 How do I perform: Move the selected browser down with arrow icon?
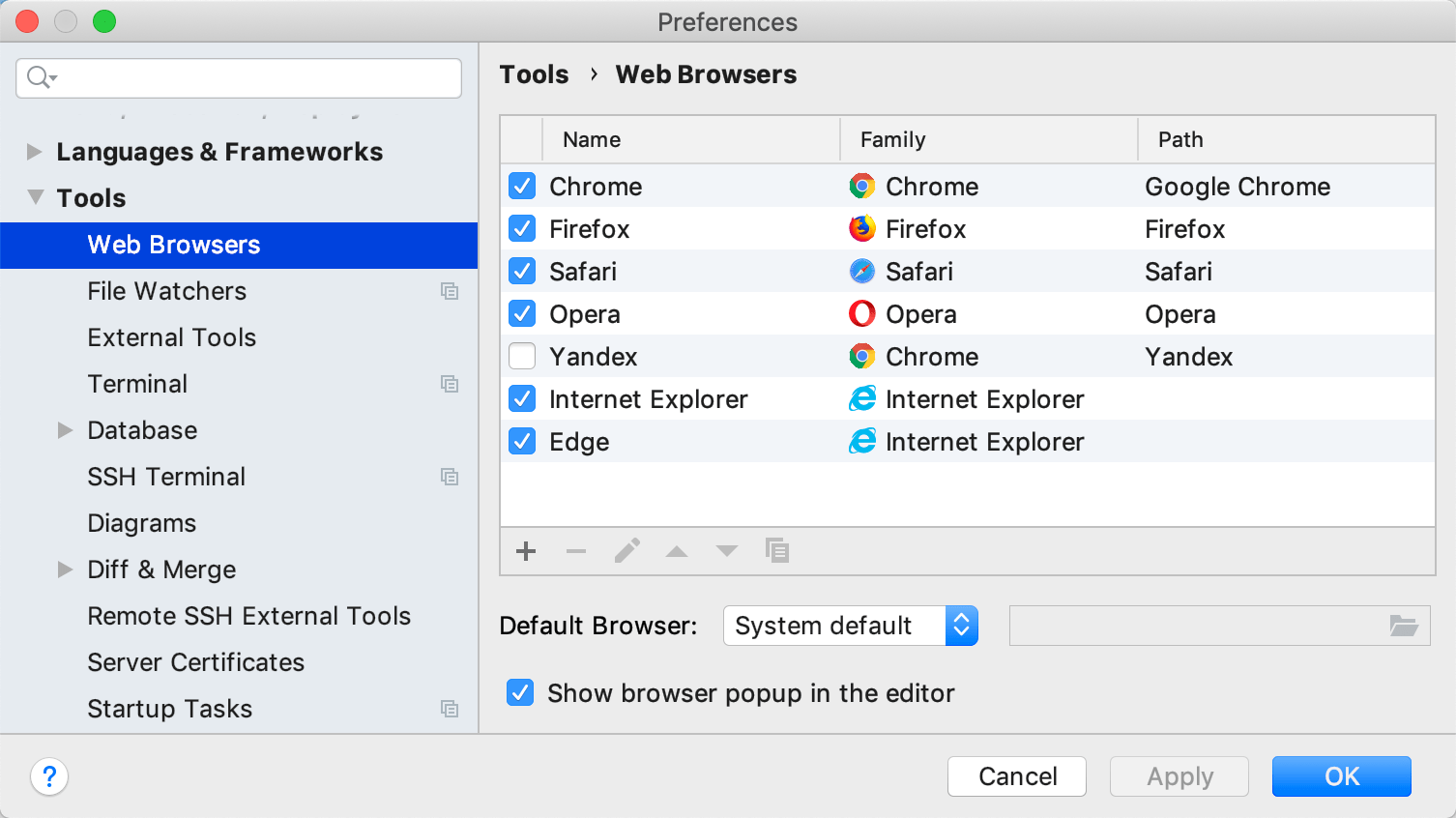pyautogui.click(x=726, y=551)
